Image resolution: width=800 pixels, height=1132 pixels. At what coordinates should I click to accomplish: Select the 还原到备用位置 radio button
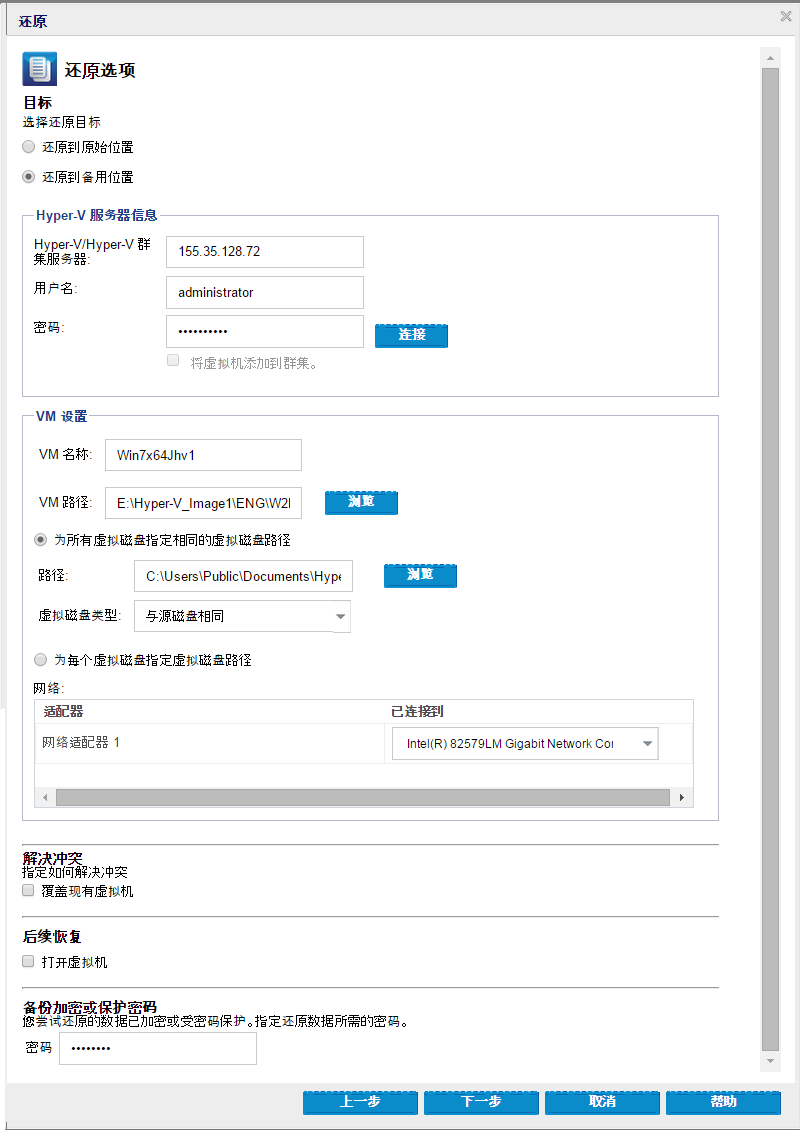28,177
